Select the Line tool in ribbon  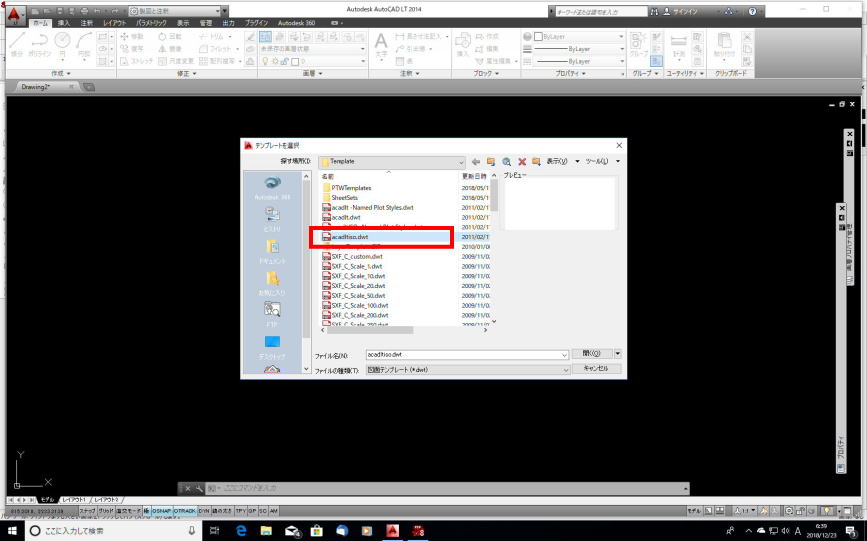point(17,44)
